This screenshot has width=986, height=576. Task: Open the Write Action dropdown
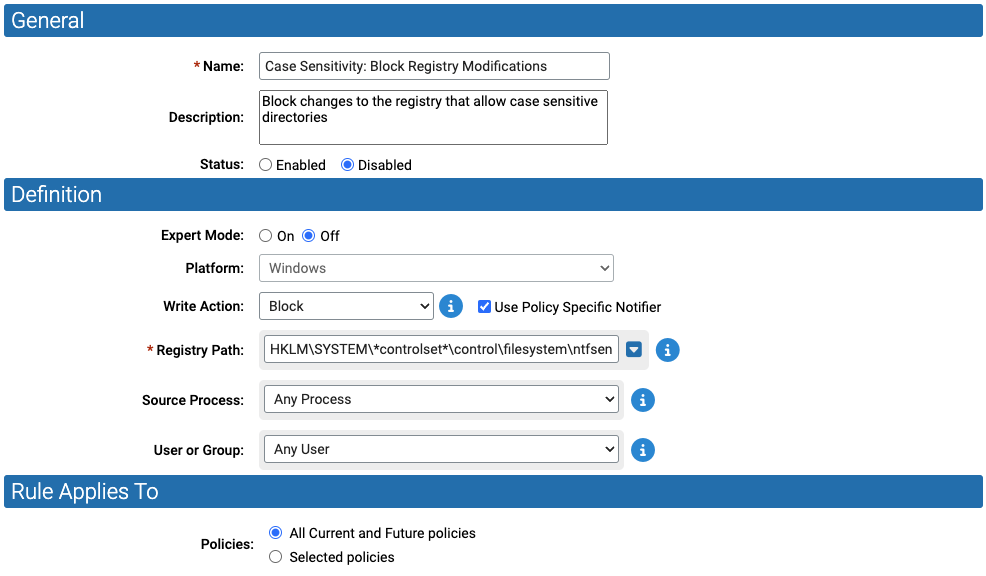(346, 306)
